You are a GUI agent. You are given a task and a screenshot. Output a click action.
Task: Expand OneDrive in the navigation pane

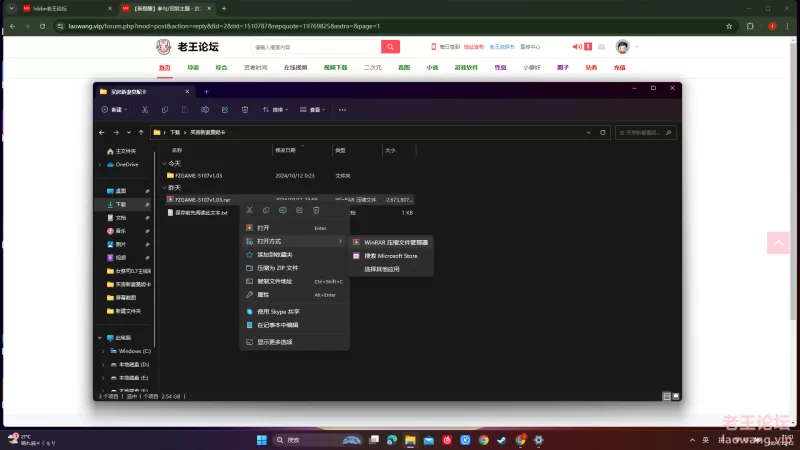[100, 165]
